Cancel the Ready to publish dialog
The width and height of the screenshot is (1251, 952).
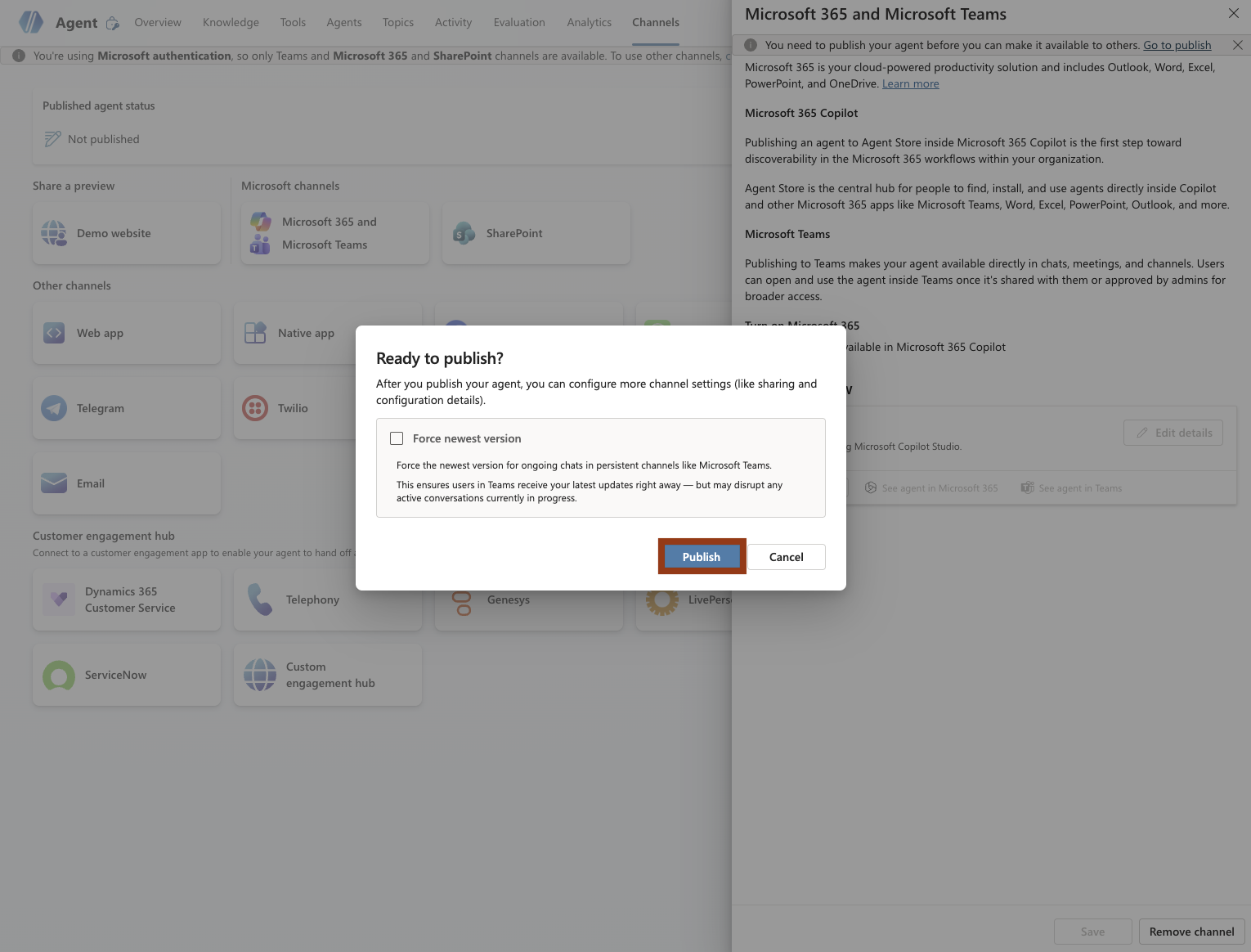787,557
